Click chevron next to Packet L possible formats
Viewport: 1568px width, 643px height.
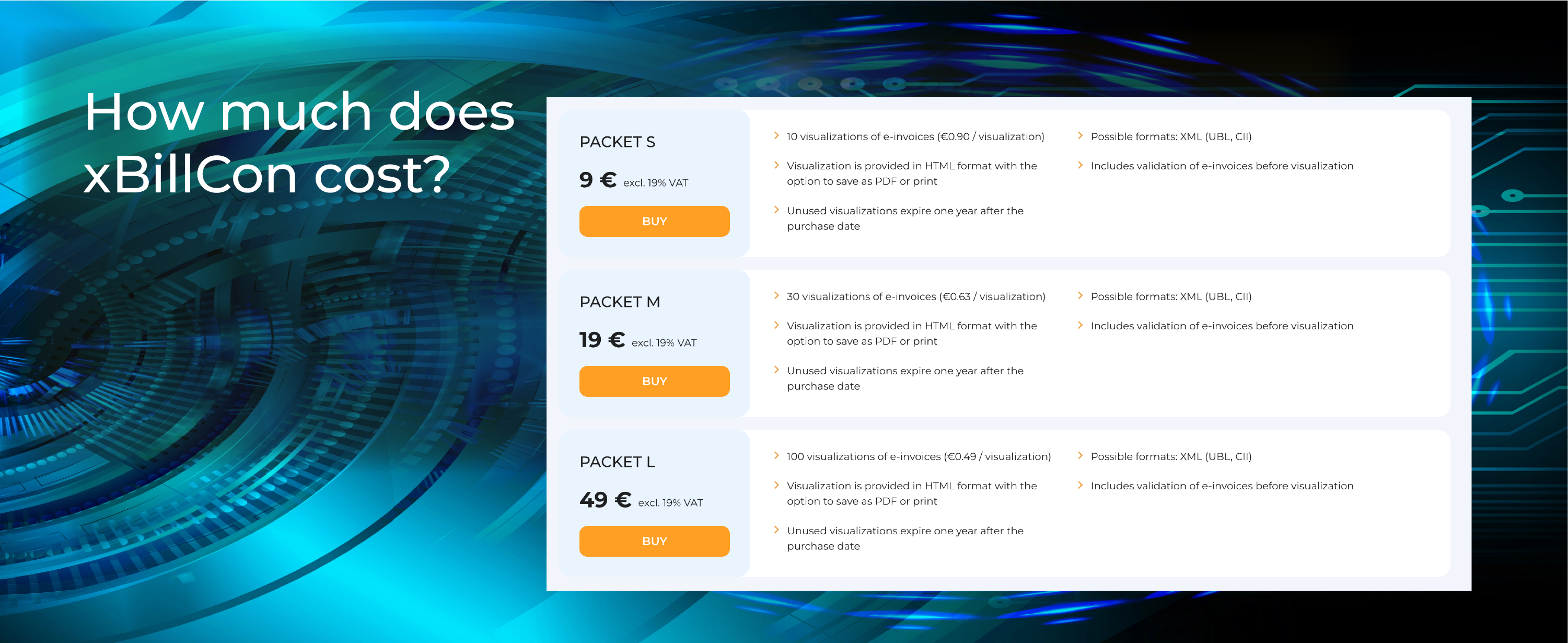tap(1080, 455)
